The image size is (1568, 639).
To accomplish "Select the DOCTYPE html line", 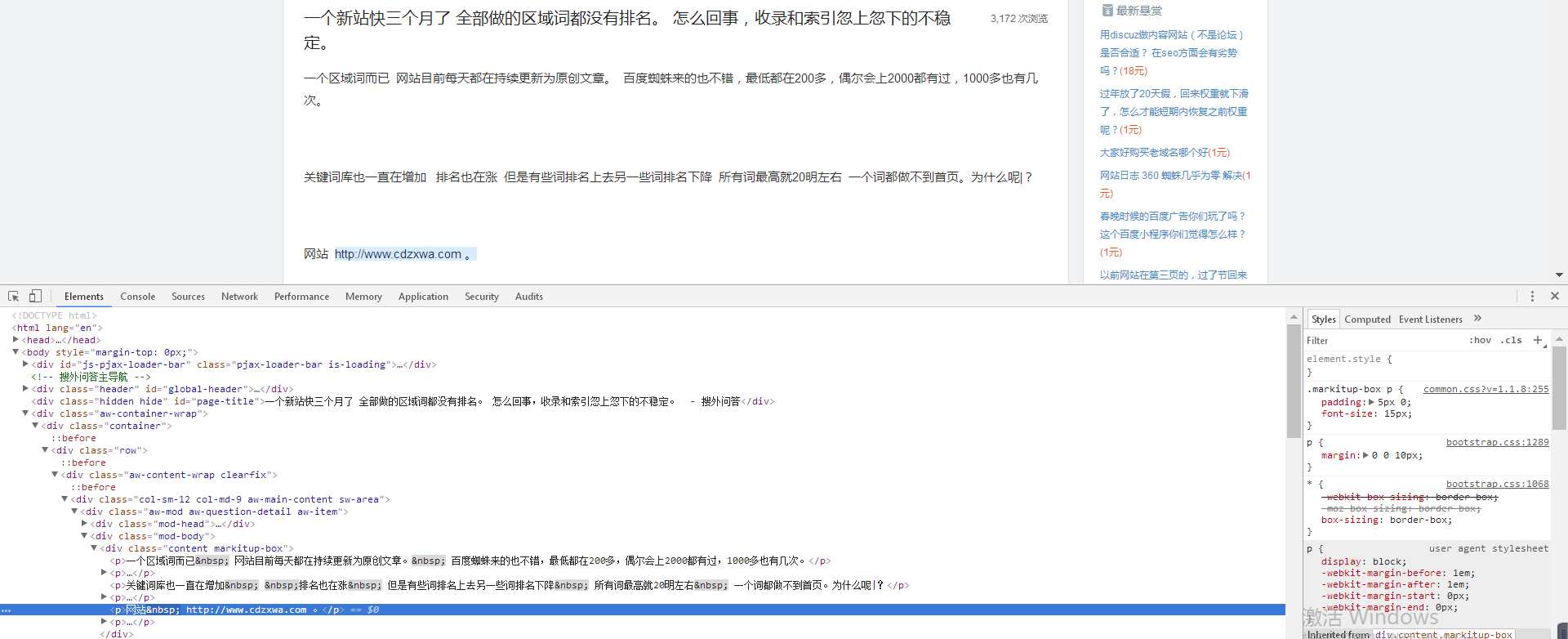I will (x=54, y=315).
